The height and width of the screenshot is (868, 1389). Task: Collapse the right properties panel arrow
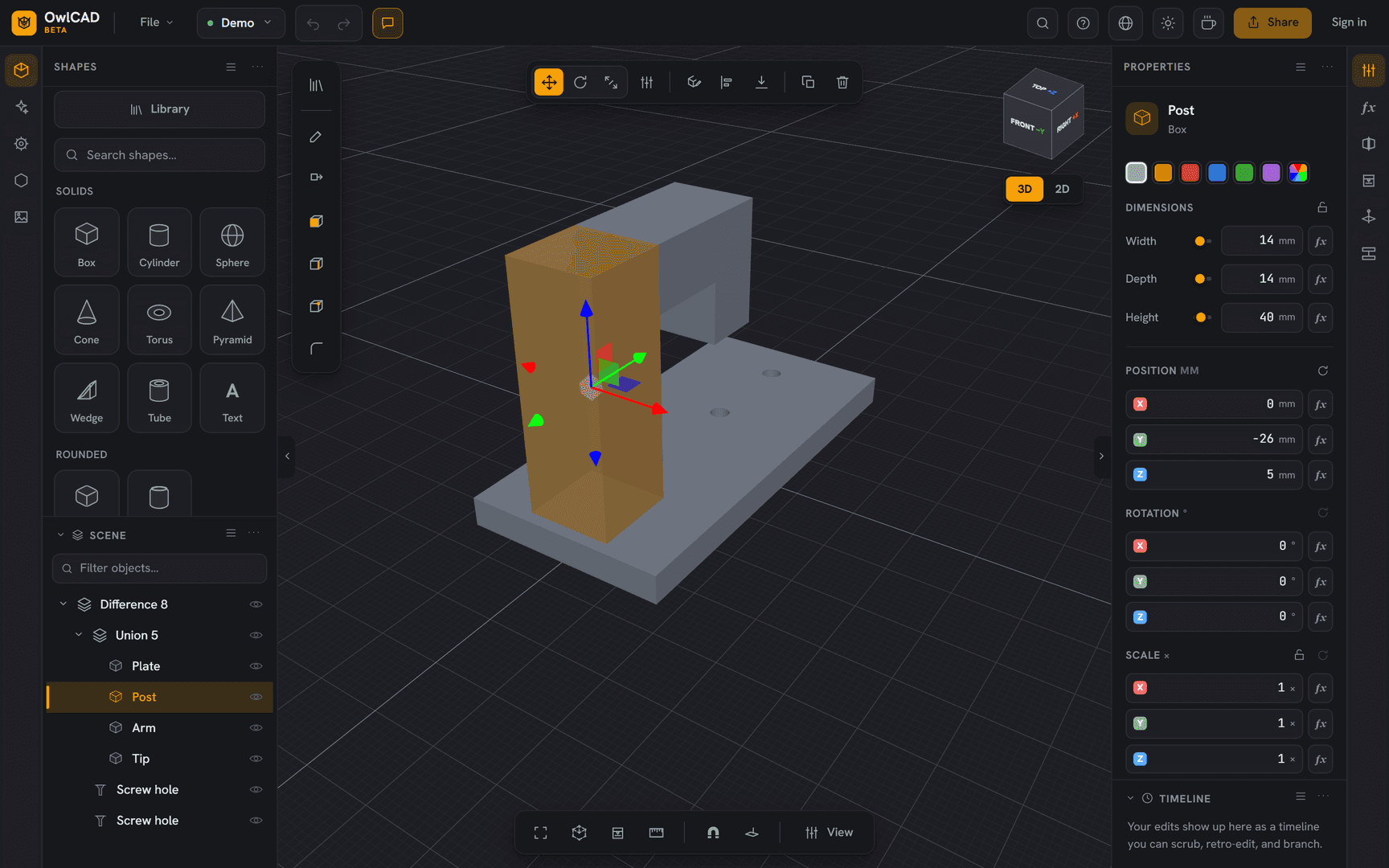1101,457
